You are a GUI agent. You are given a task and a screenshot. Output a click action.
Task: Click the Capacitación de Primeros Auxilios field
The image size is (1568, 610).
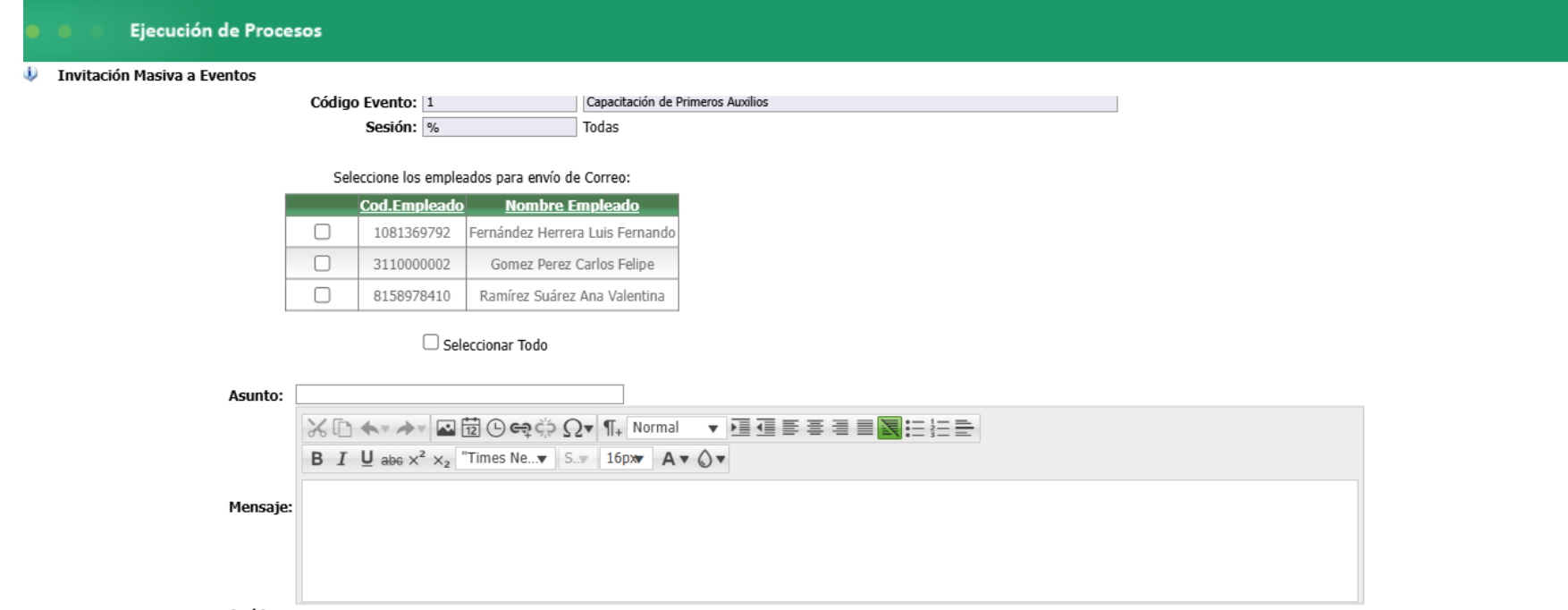[x=850, y=103]
